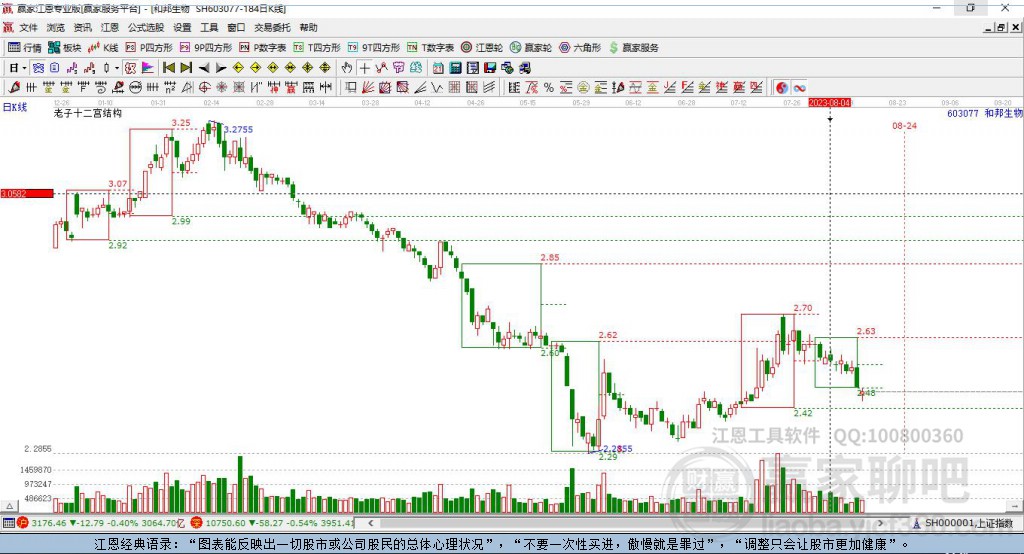Open the 公式选股 menu

click(x=146, y=27)
